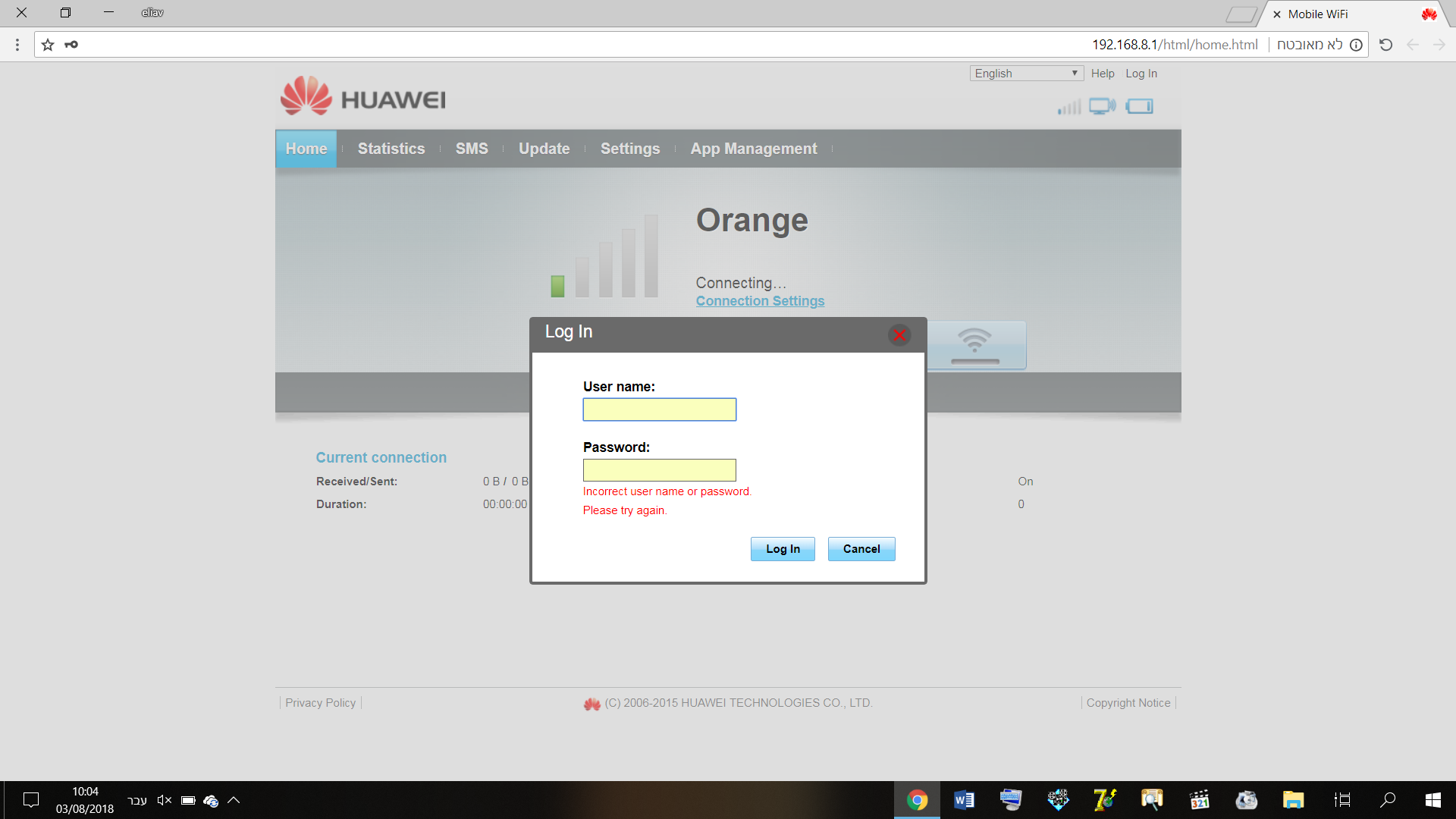Click the Orange carrier name
This screenshot has height=819, width=1456.
[752, 220]
